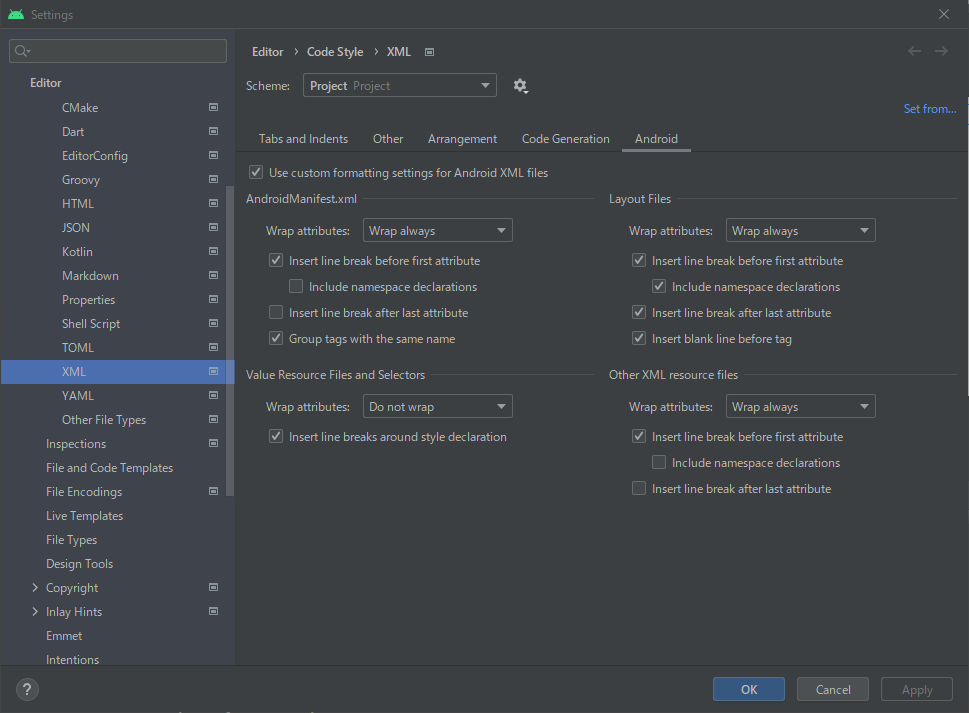Click the Help question mark icon
The image size is (969, 713).
coord(26,689)
